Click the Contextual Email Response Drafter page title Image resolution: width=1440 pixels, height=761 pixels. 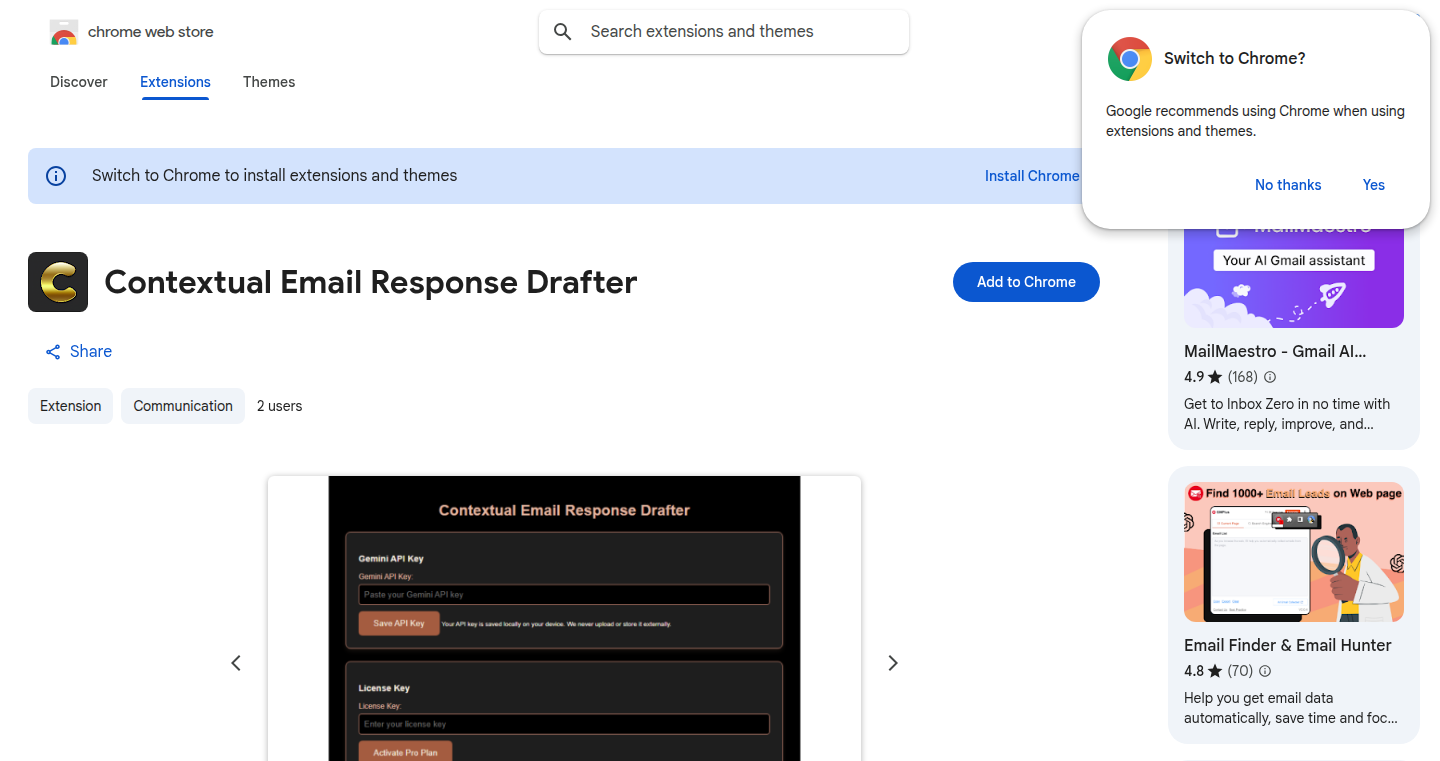(371, 282)
